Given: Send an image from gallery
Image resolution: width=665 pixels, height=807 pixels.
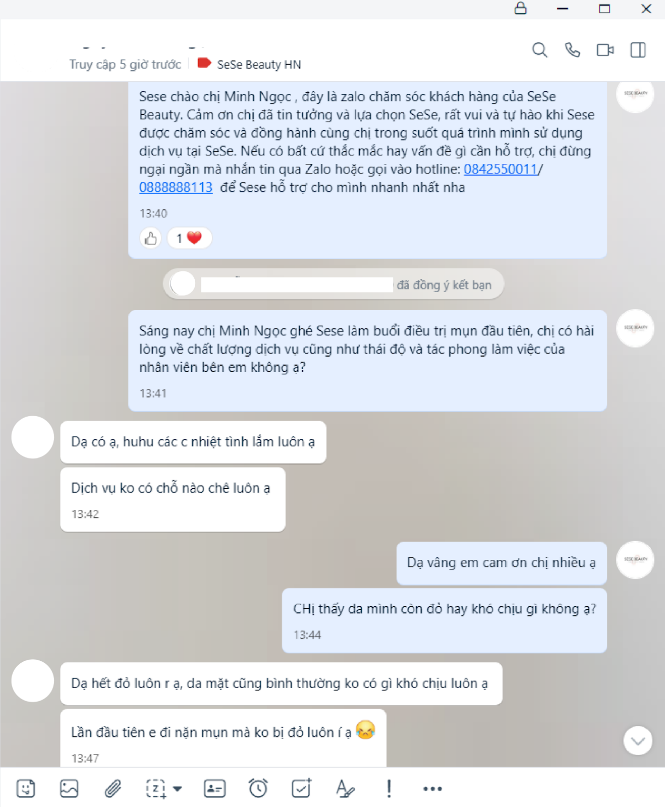Looking at the screenshot, I should click(69, 788).
